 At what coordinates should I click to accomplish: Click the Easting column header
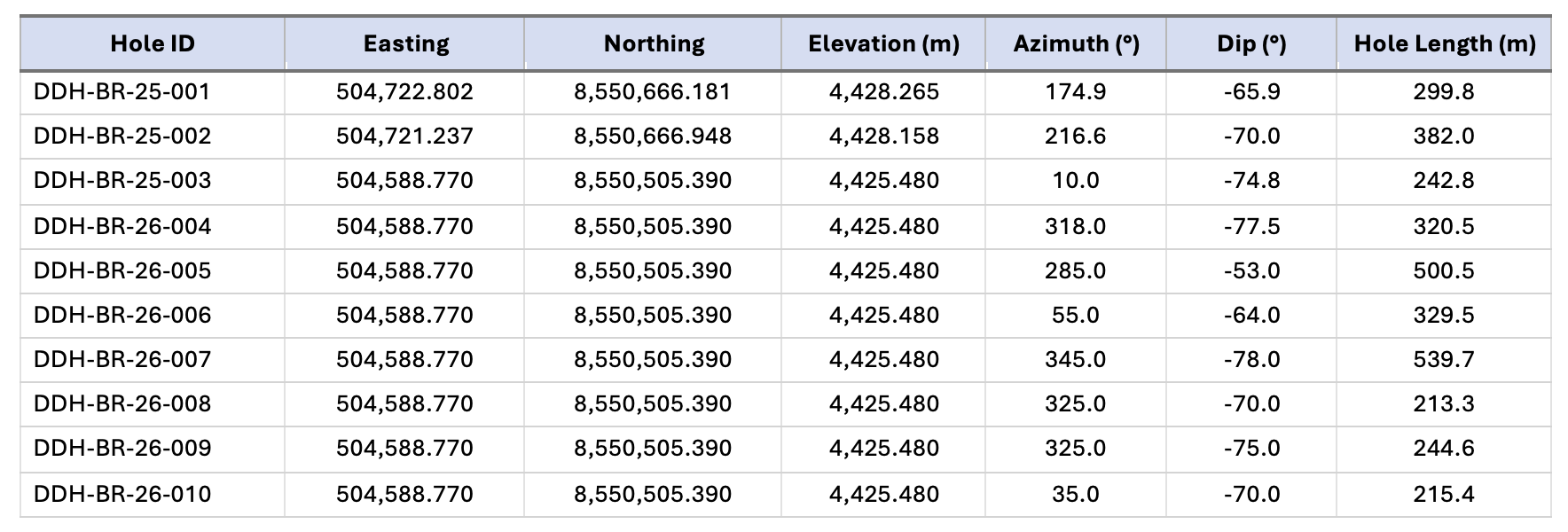click(x=405, y=43)
